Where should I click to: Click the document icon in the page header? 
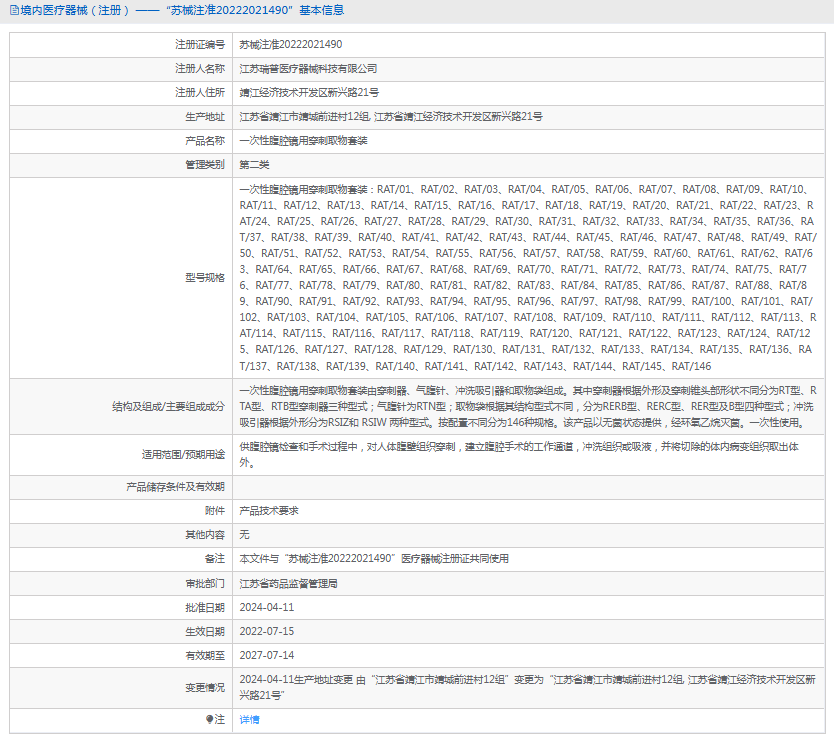14,10
